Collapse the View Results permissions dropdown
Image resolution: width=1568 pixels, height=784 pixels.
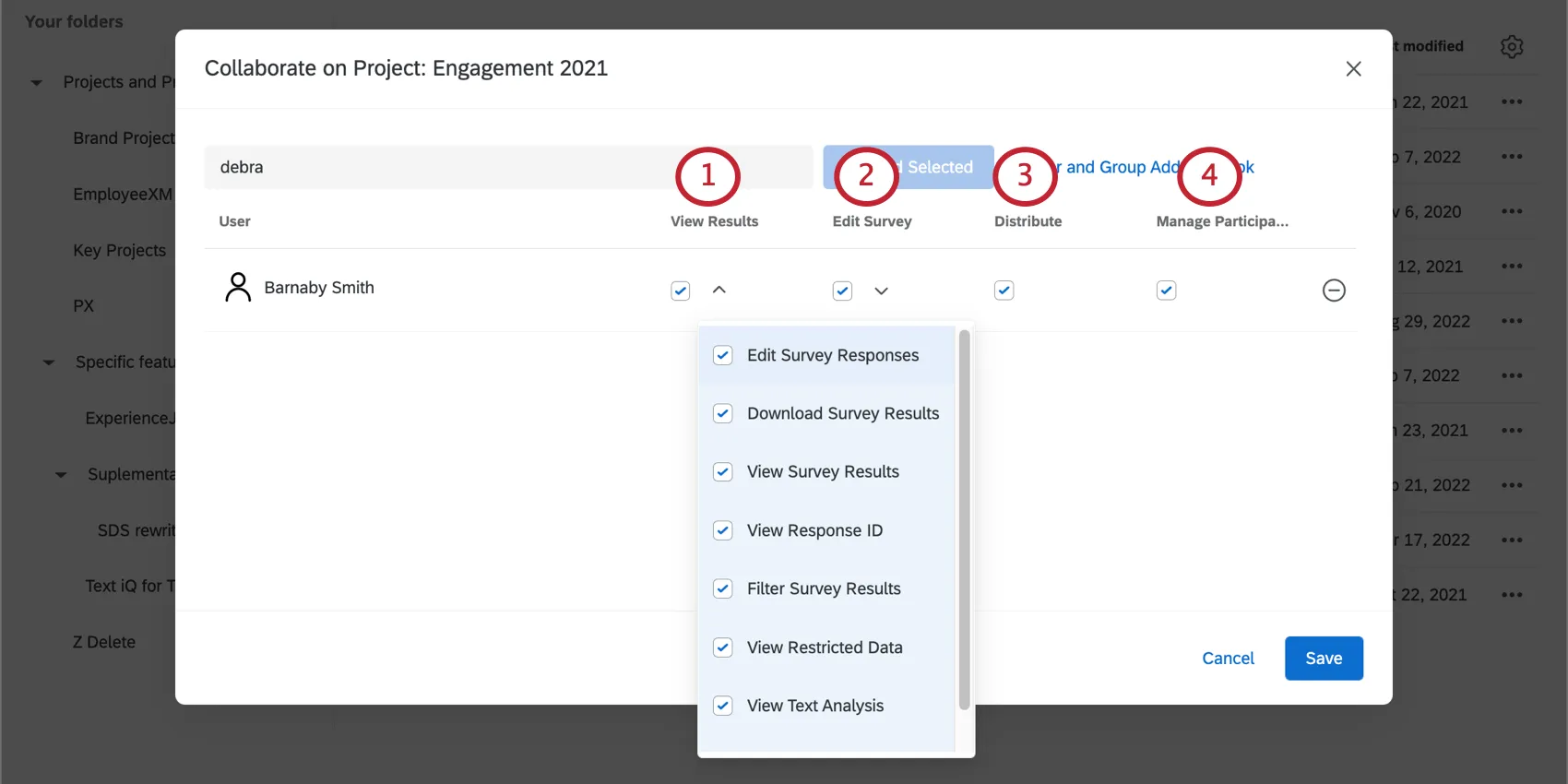coord(719,291)
